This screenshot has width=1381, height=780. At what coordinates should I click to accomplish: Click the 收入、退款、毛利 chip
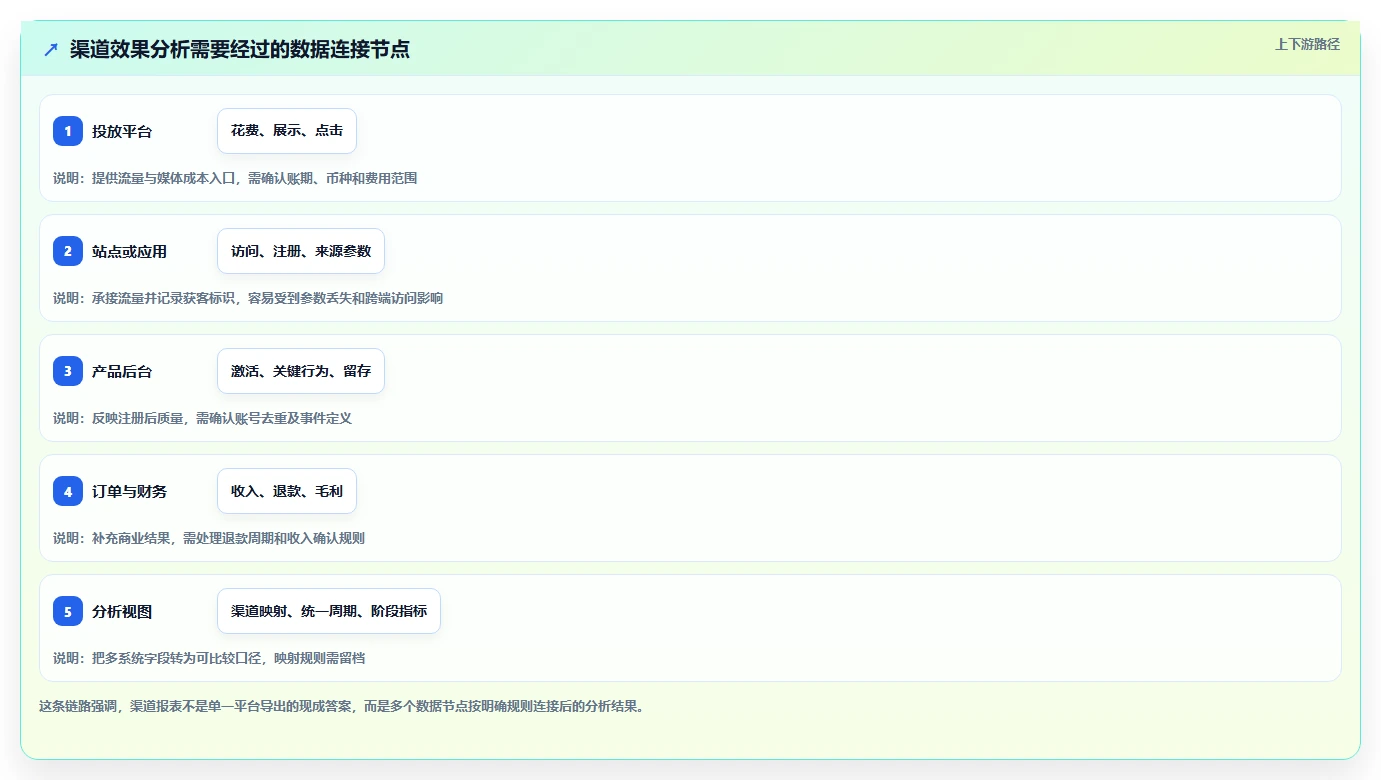pyautogui.click(x=287, y=491)
